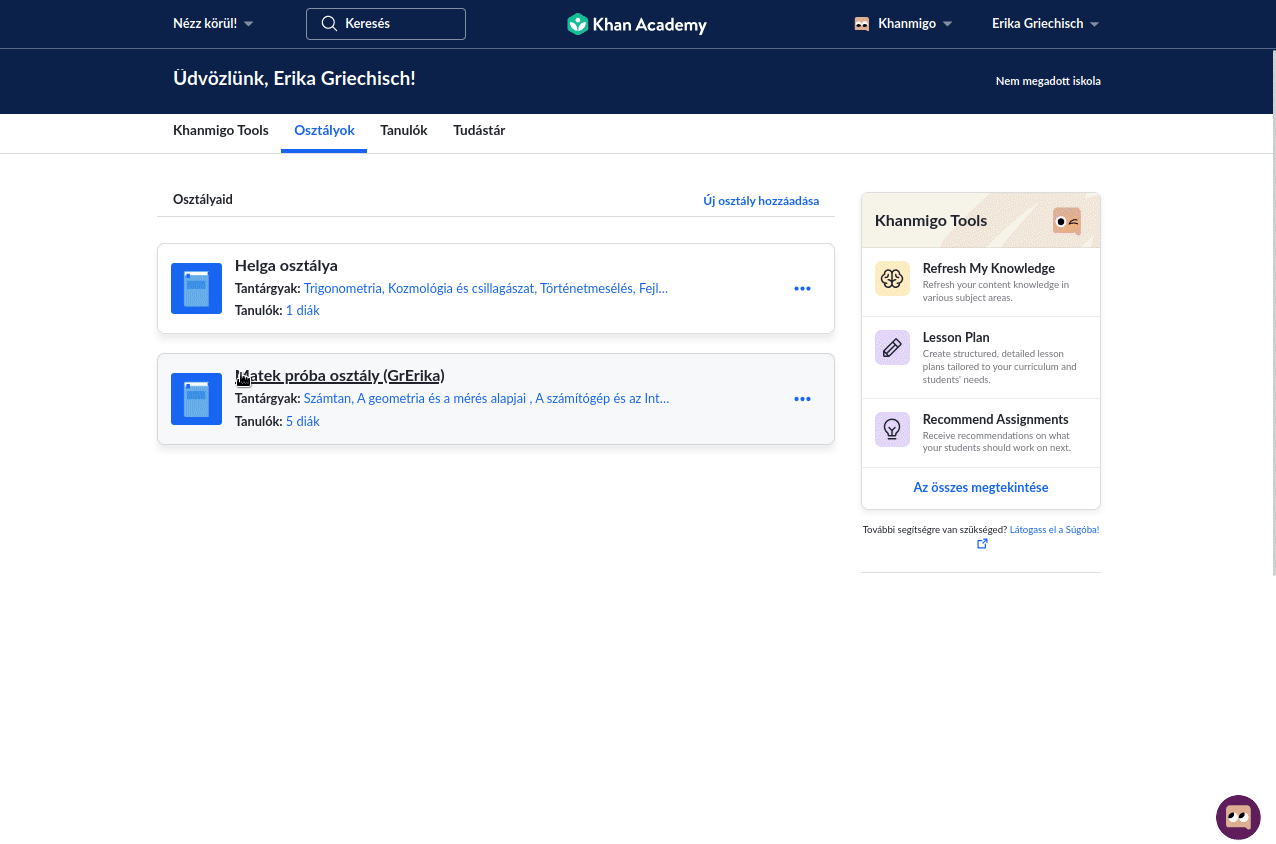Screen dimensions: 1276x844
Task: Open more options for Matek próba osztály
Action: click(x=802, y=399)
